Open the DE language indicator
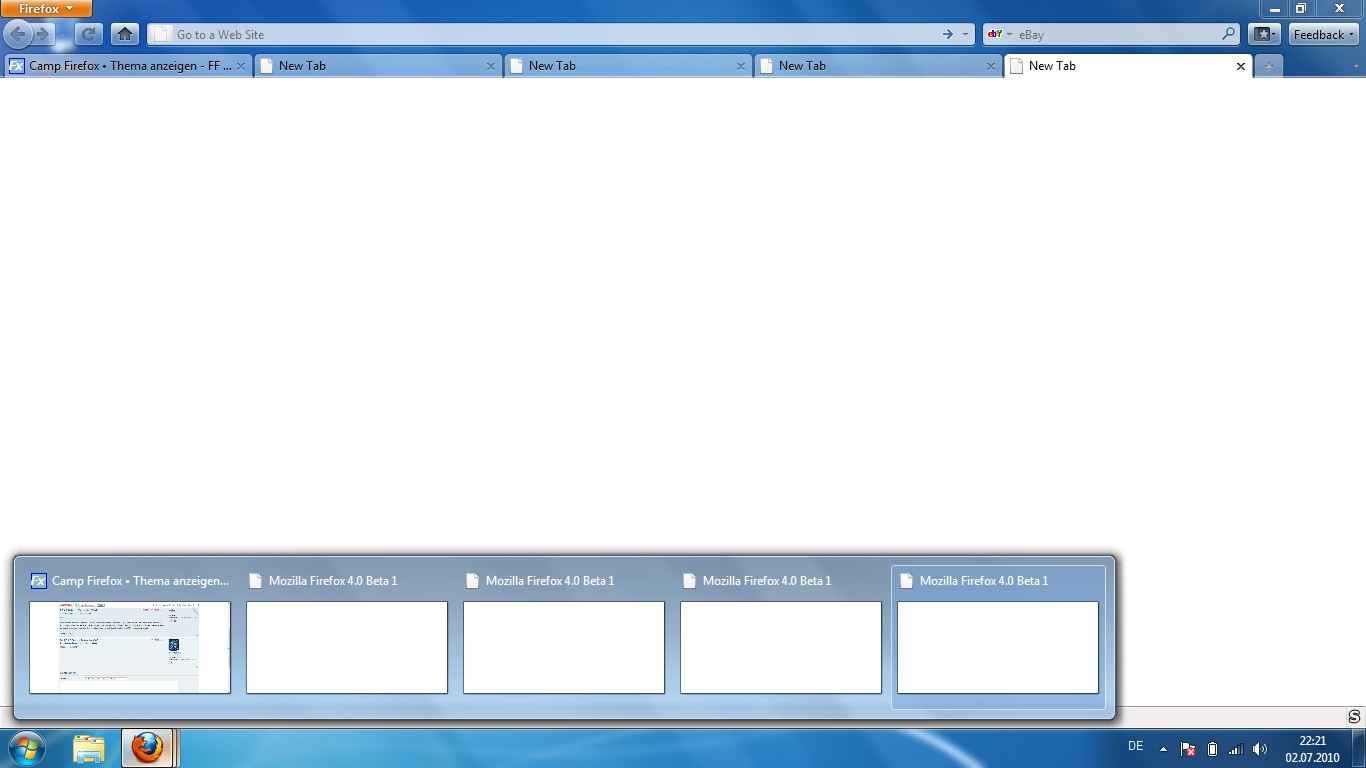The height and width of the screenshot is (768, 1366). coord(1135,746)
